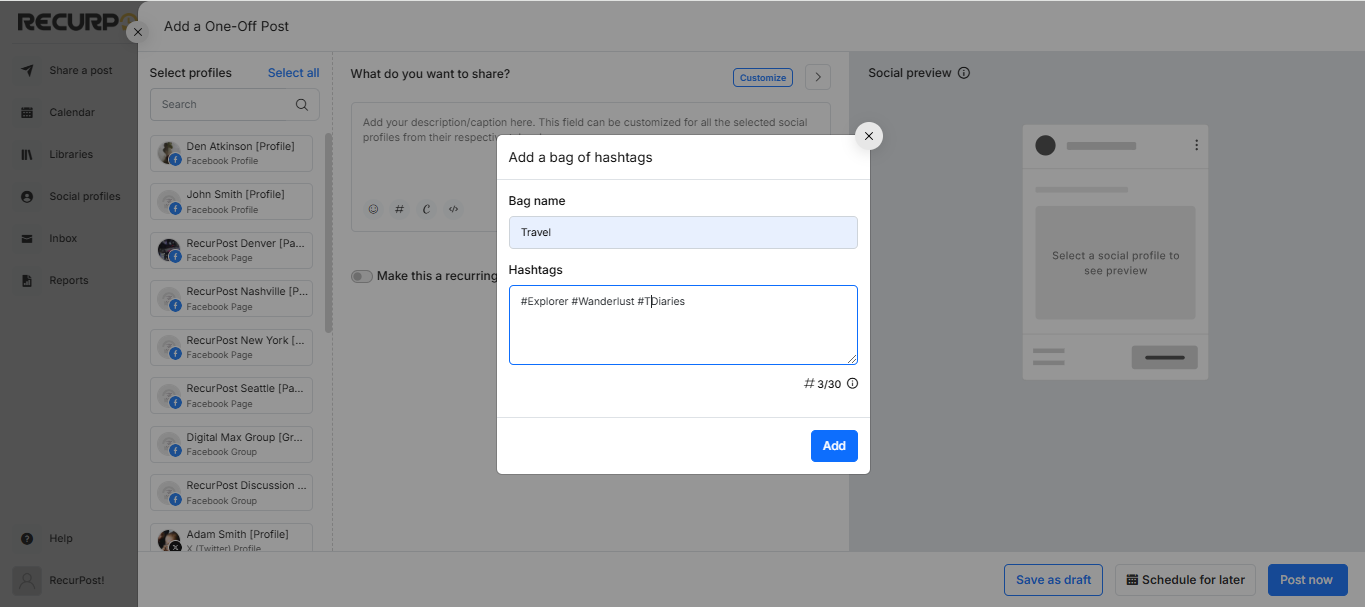Click Schedule for later
The image size is (1365, 607).
pyautogui.click(x=1186, y=580)
